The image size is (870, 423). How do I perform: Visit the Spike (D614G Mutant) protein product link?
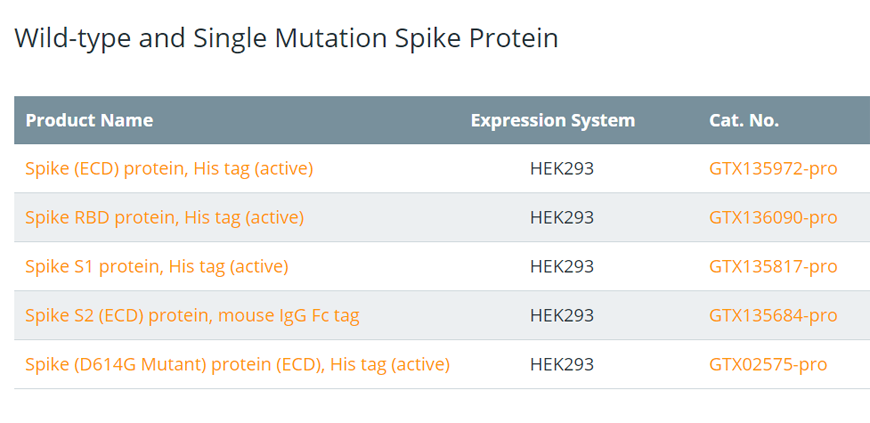(x=237, y=364)
